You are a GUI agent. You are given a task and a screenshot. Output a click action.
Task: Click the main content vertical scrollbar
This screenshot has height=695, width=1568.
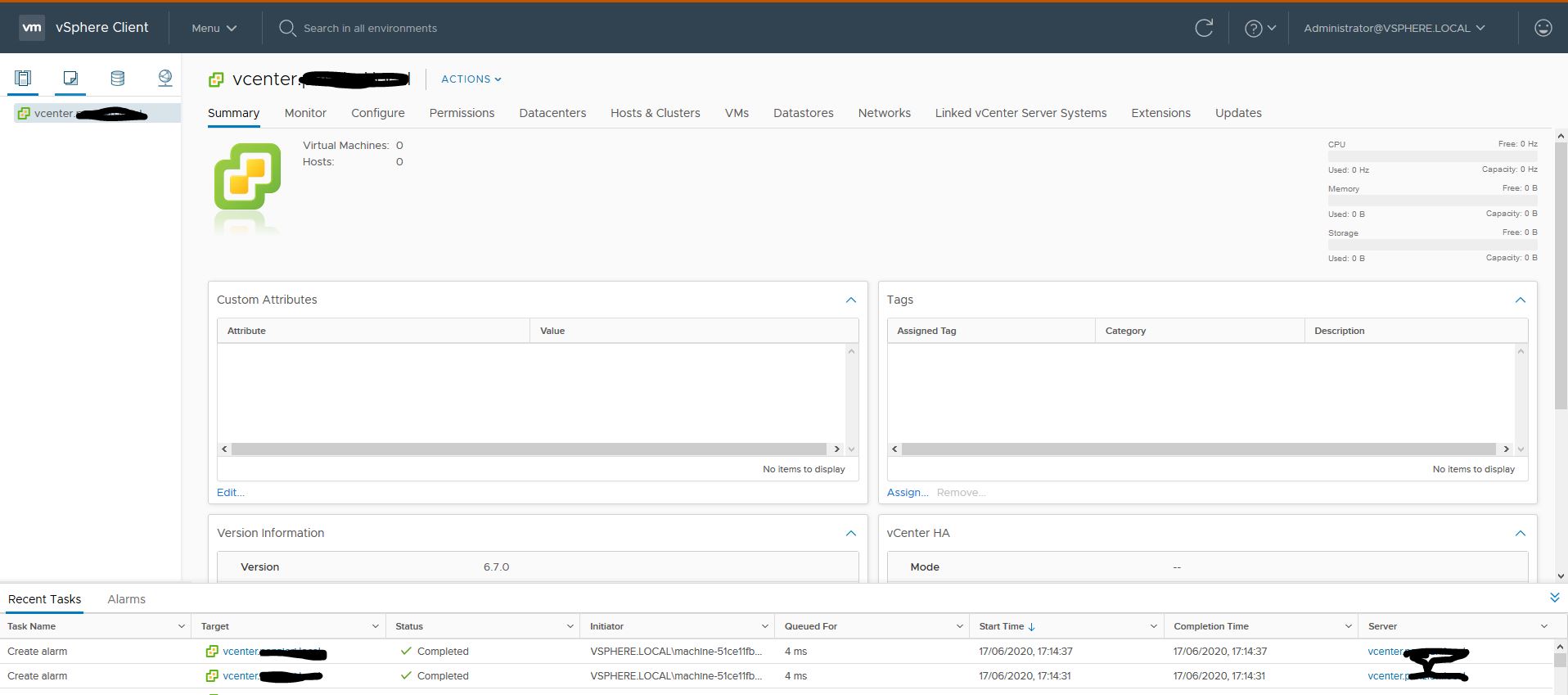click(x=1561, y=277)
